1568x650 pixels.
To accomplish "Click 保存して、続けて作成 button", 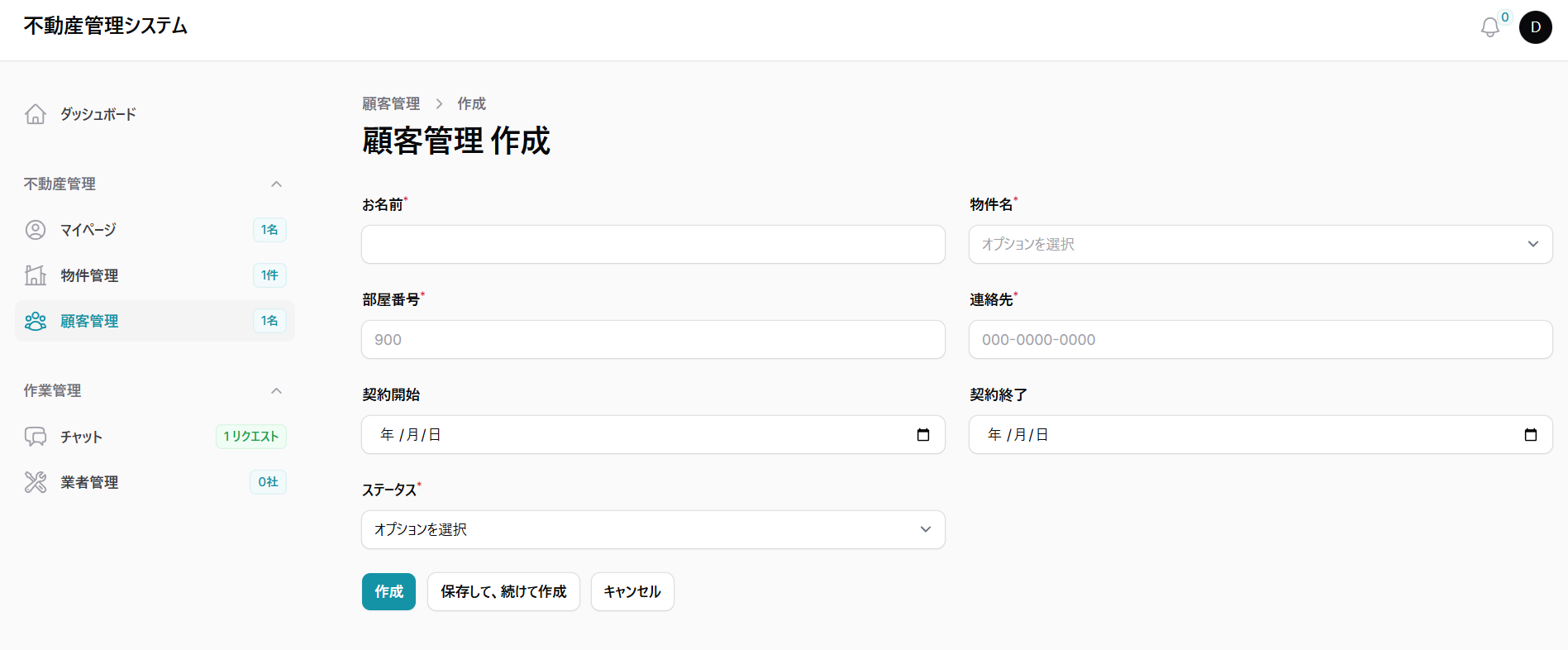I will [x=503, y=592].
